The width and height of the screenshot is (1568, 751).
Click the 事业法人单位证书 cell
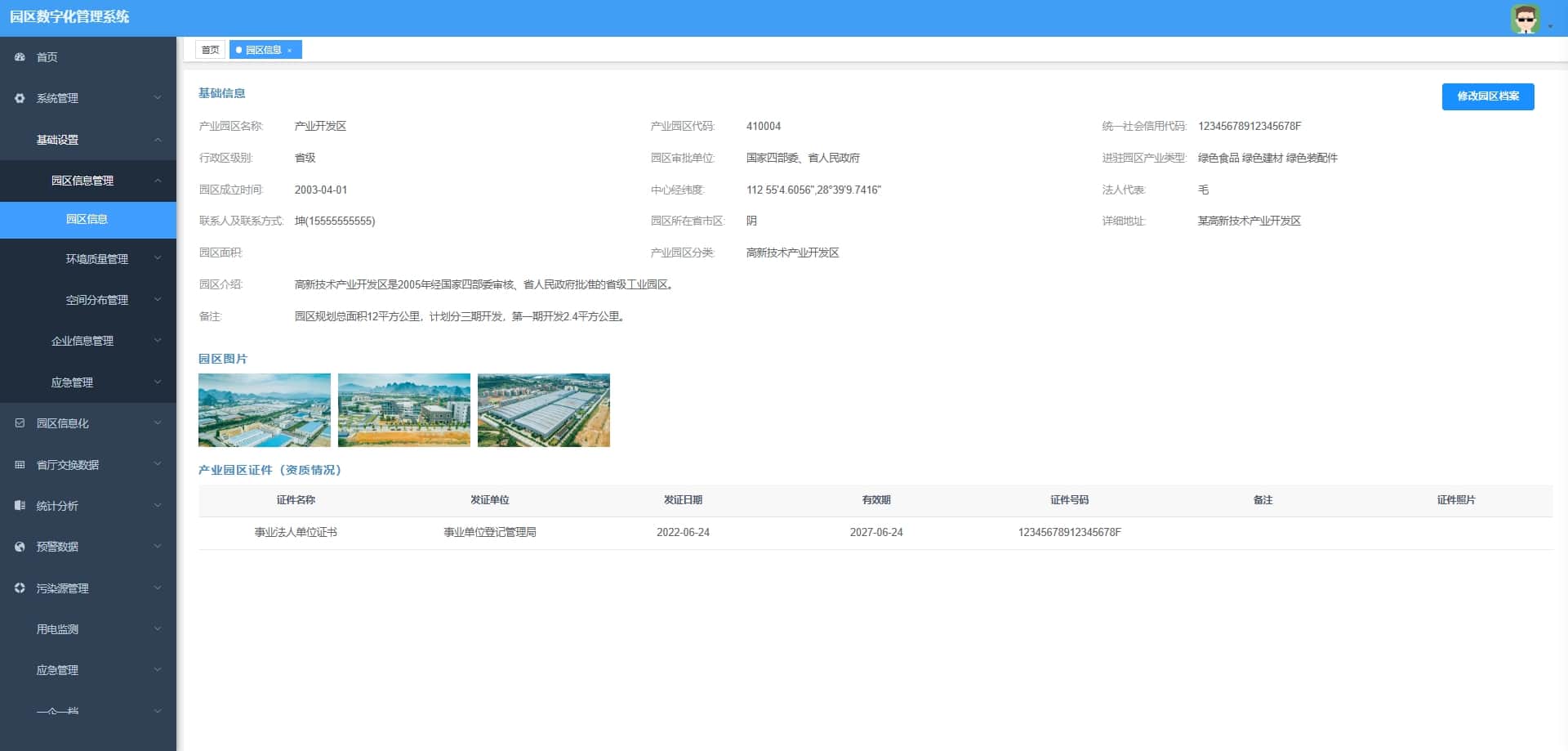[x=296, y=533]
